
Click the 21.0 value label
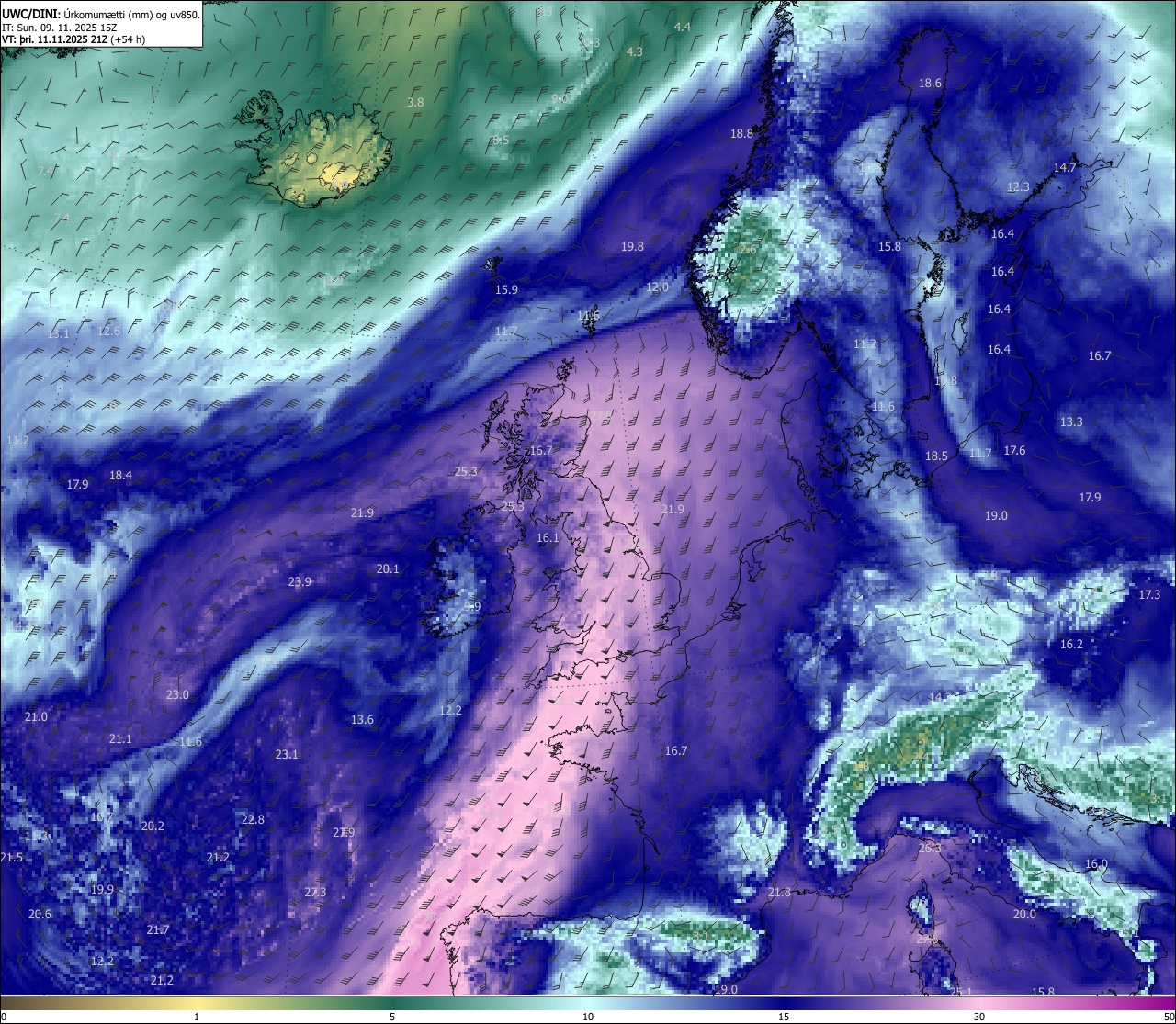pyautogui.click(x=36, y=717)
